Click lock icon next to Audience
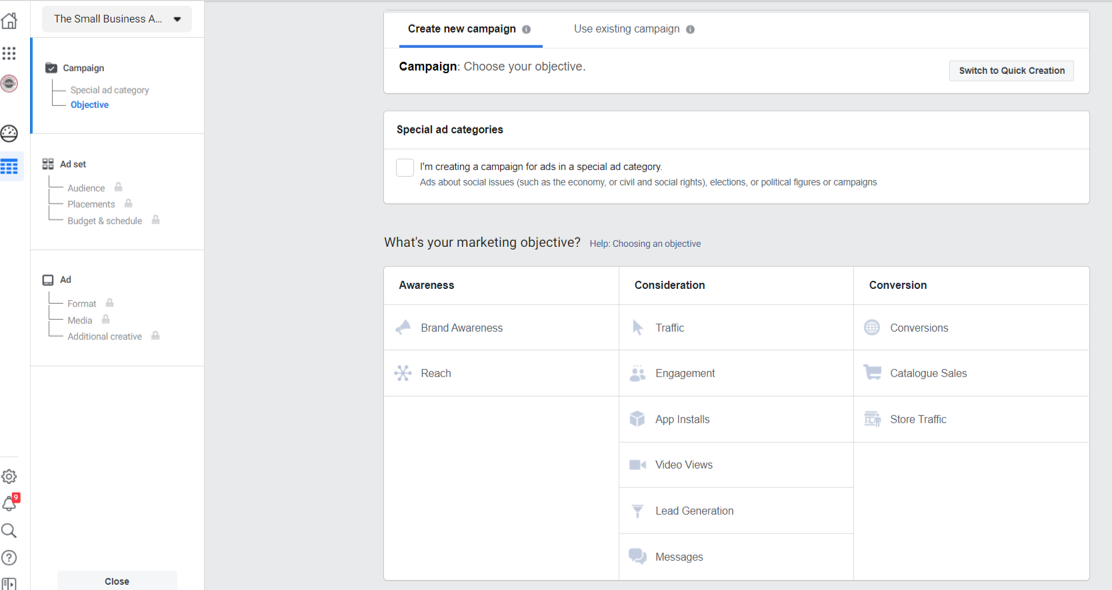The width and height of the screenshot is (1112, 590). [118, 187]
